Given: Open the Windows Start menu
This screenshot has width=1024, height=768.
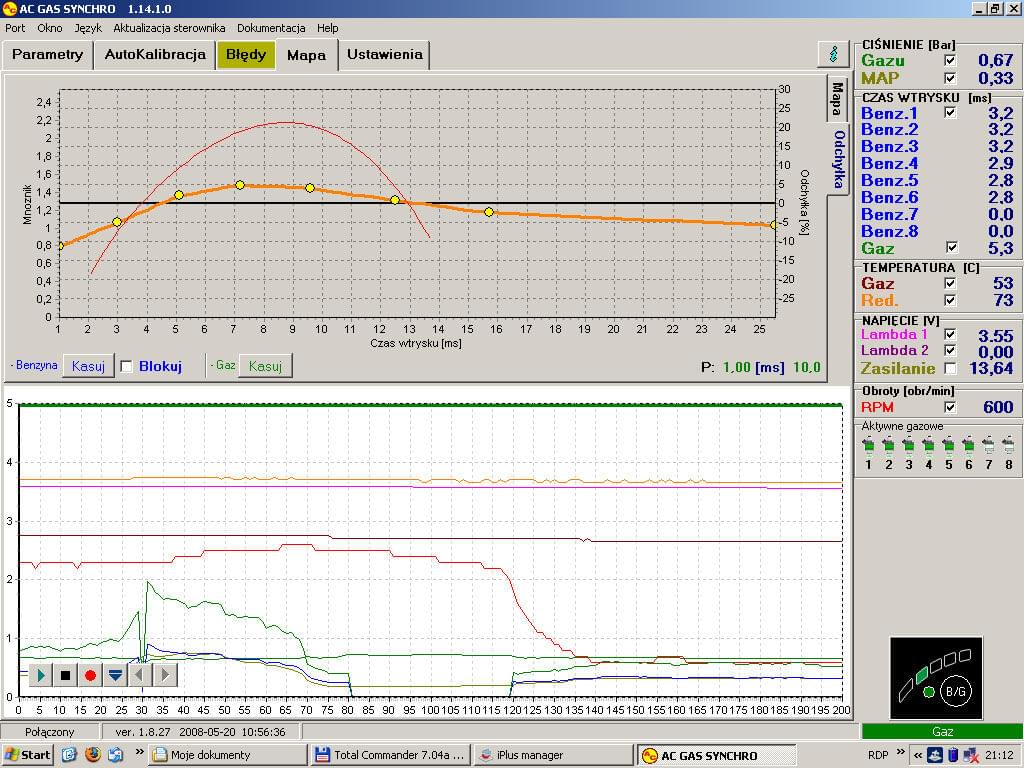Looking at the screenshot, I should click(x=27, y=755).
